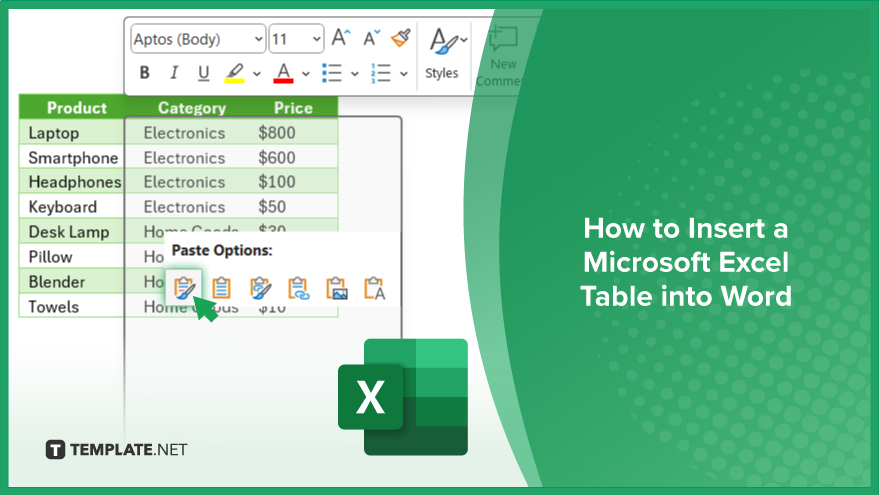Screen dimensions: 880x495
Task: Click the New Comment button
Action: [x=502, y=56]
